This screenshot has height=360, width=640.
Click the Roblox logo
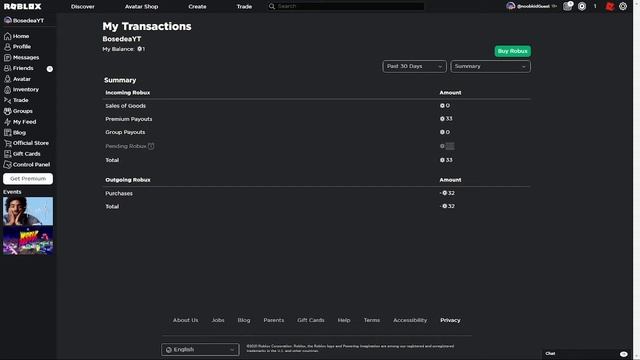(22, 7)
